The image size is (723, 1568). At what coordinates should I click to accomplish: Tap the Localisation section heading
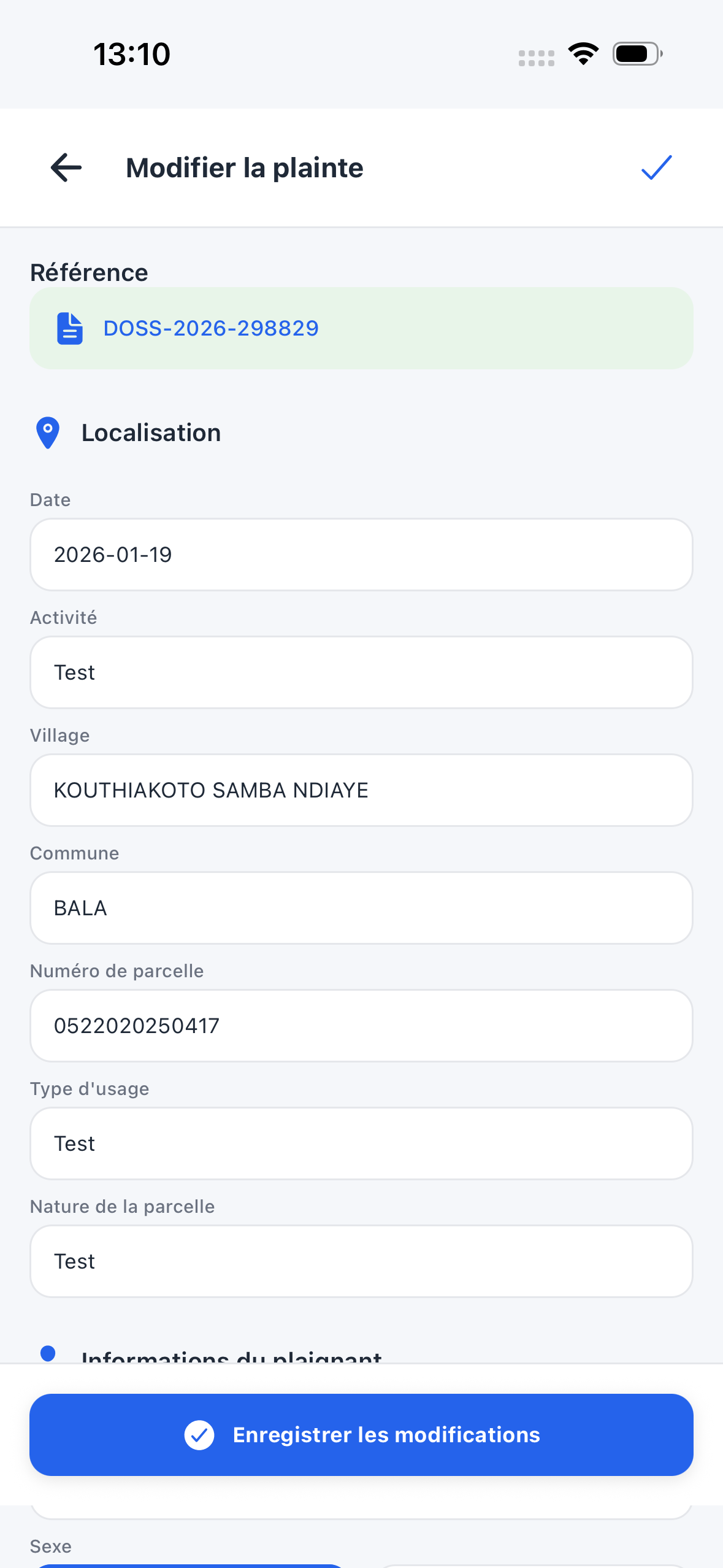(151, 432)
